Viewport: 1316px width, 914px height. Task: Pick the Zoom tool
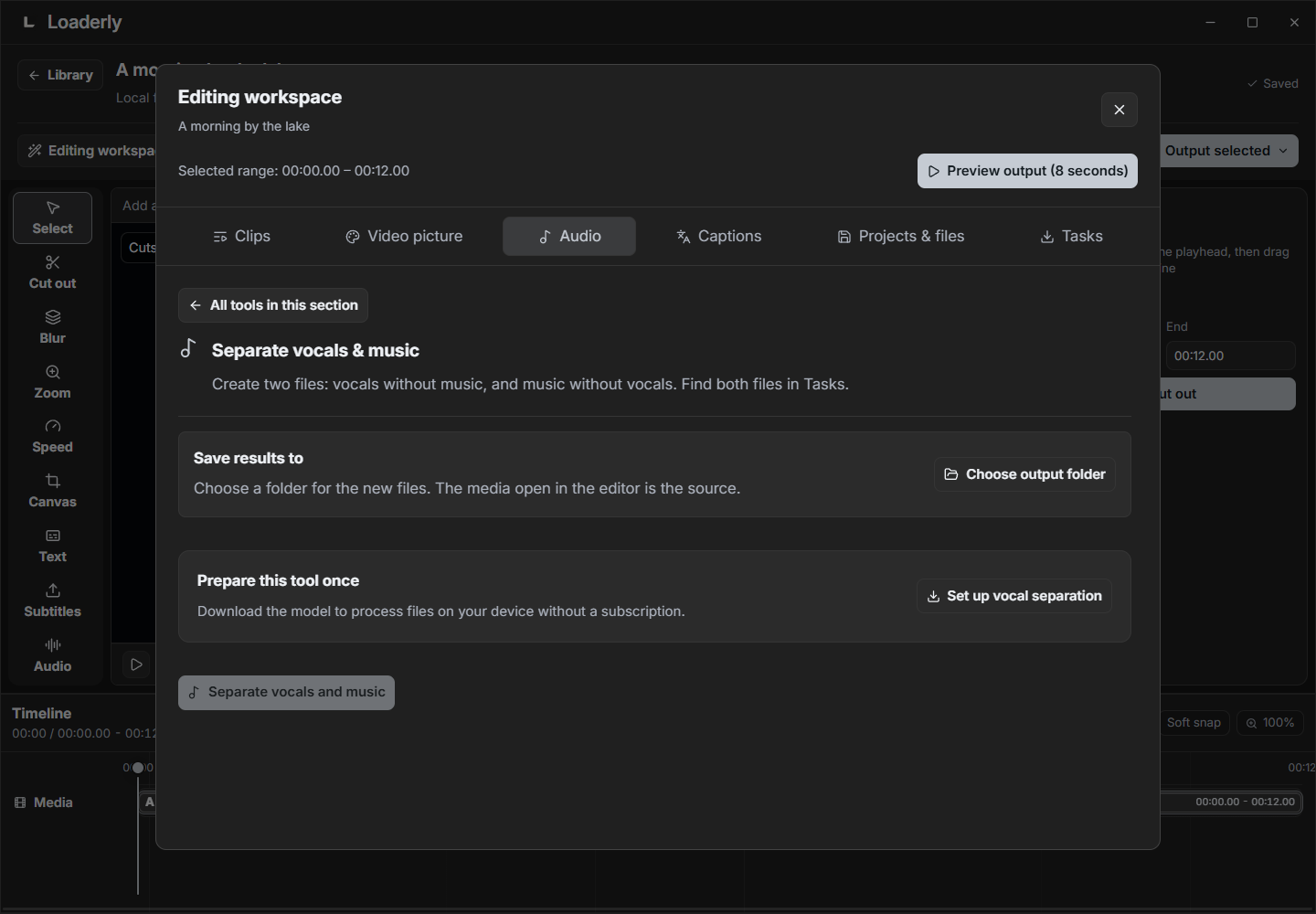(x=52, y=382)
